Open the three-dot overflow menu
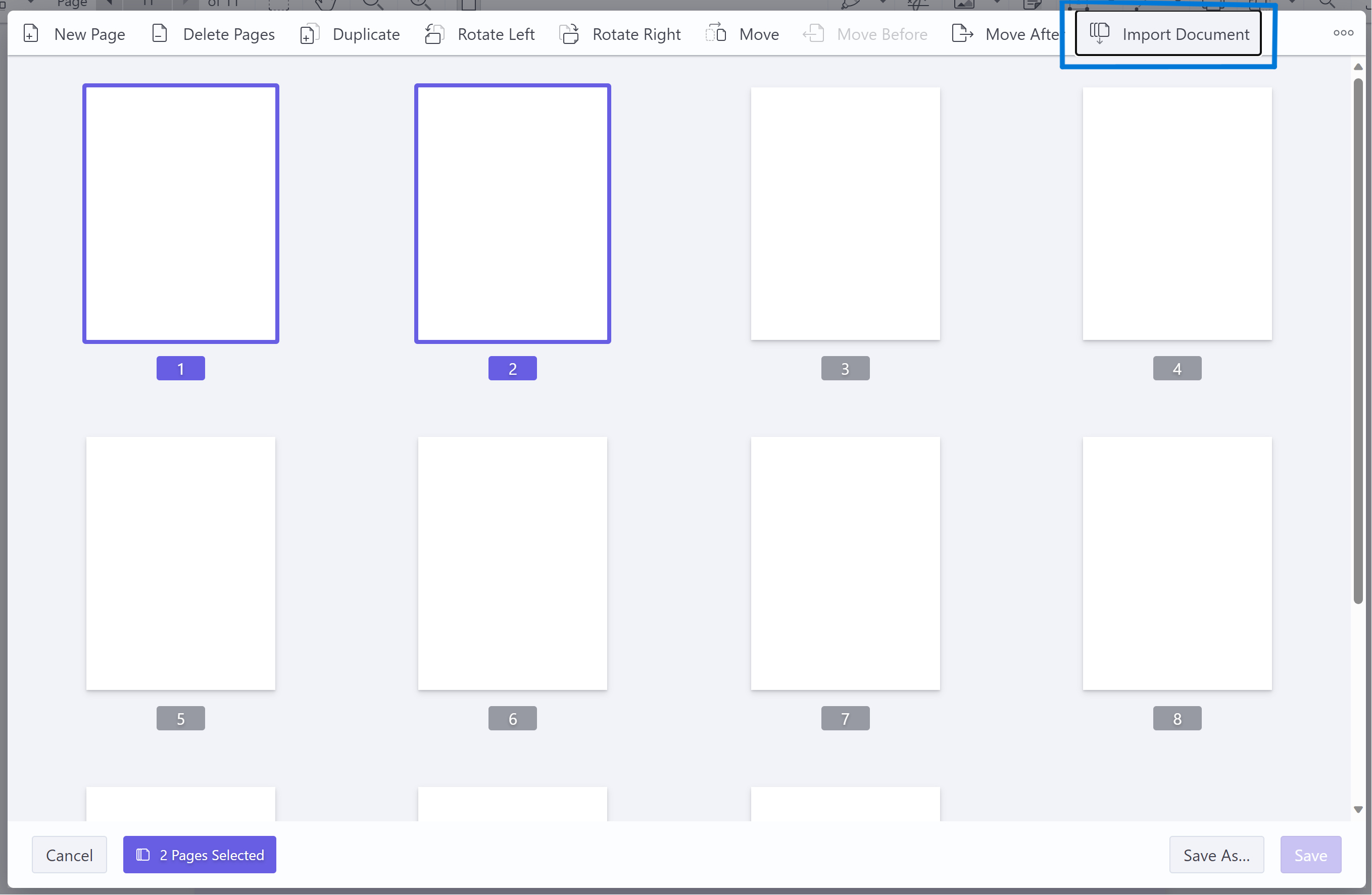This screenshot has width=1372, height=895. [1343, 33]
